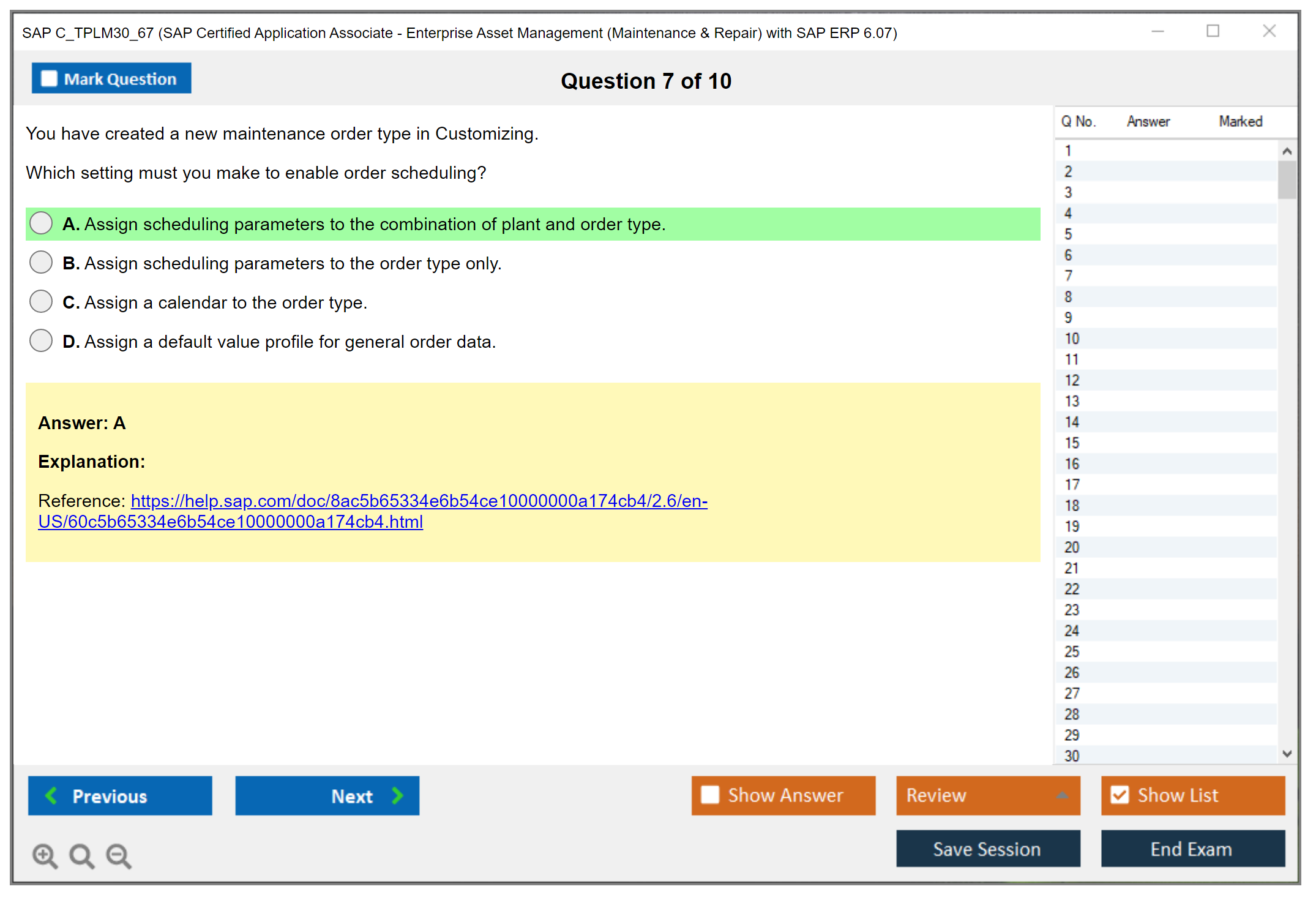Click the zoom out magnifier icon
Screen dimensions: 1316x900
pos(118,855)
